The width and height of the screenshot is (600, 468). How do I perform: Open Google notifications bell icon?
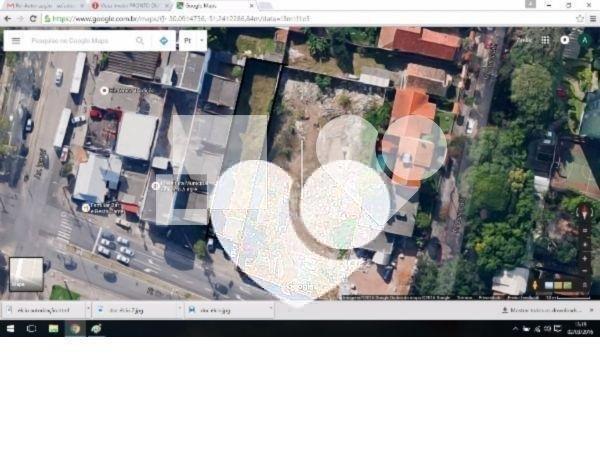point(565,40)
